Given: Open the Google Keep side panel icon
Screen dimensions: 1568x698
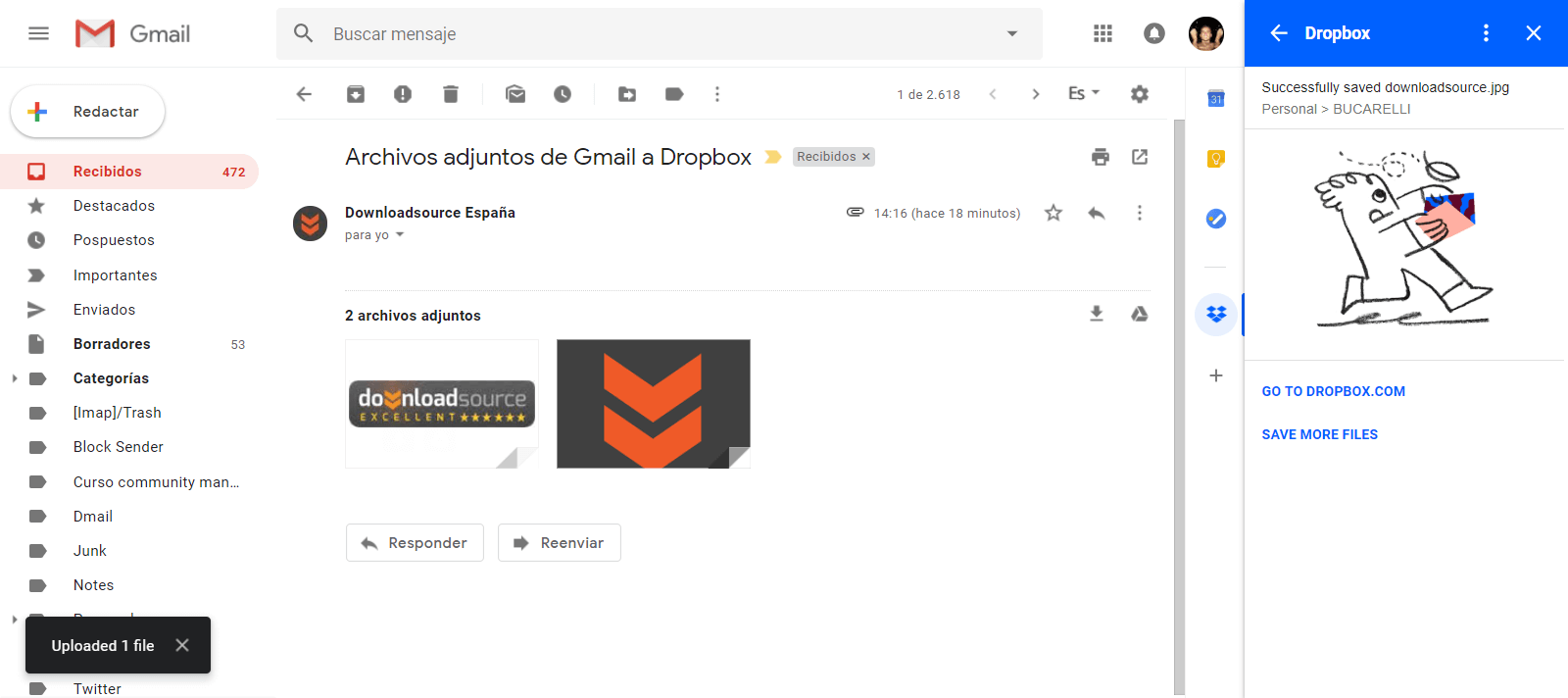Looking at the screenshot, I should 1216,158.
